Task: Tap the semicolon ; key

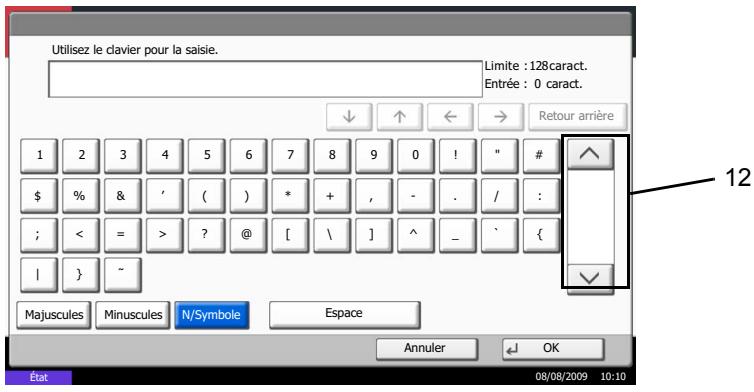Action: [x=39, y=235]
